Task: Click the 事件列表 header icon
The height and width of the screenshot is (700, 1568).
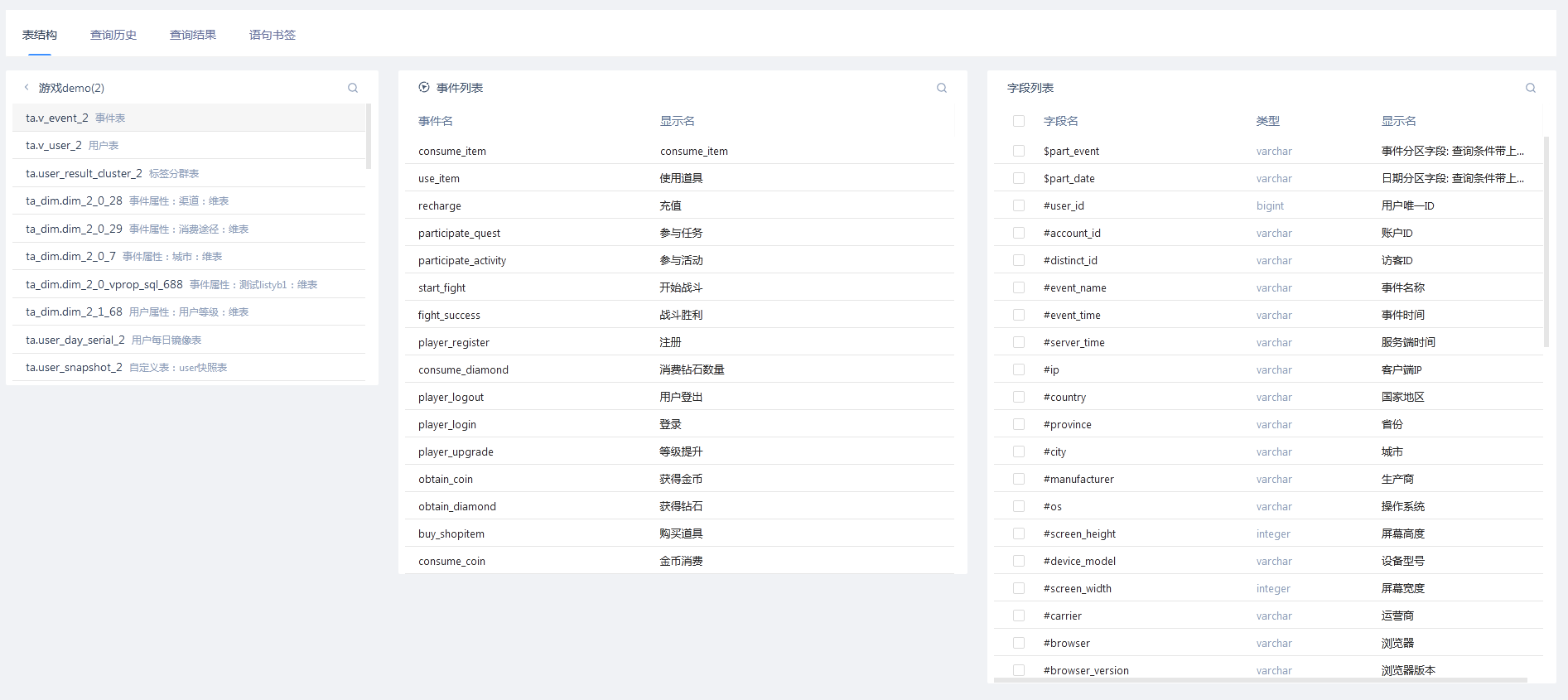Action: point(424,88)
